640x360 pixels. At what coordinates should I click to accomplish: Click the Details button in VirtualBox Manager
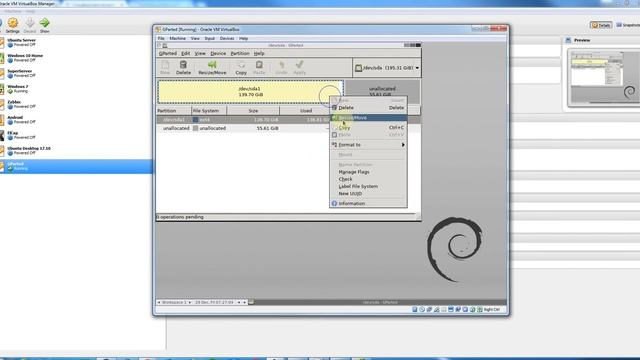coord(601,25)
